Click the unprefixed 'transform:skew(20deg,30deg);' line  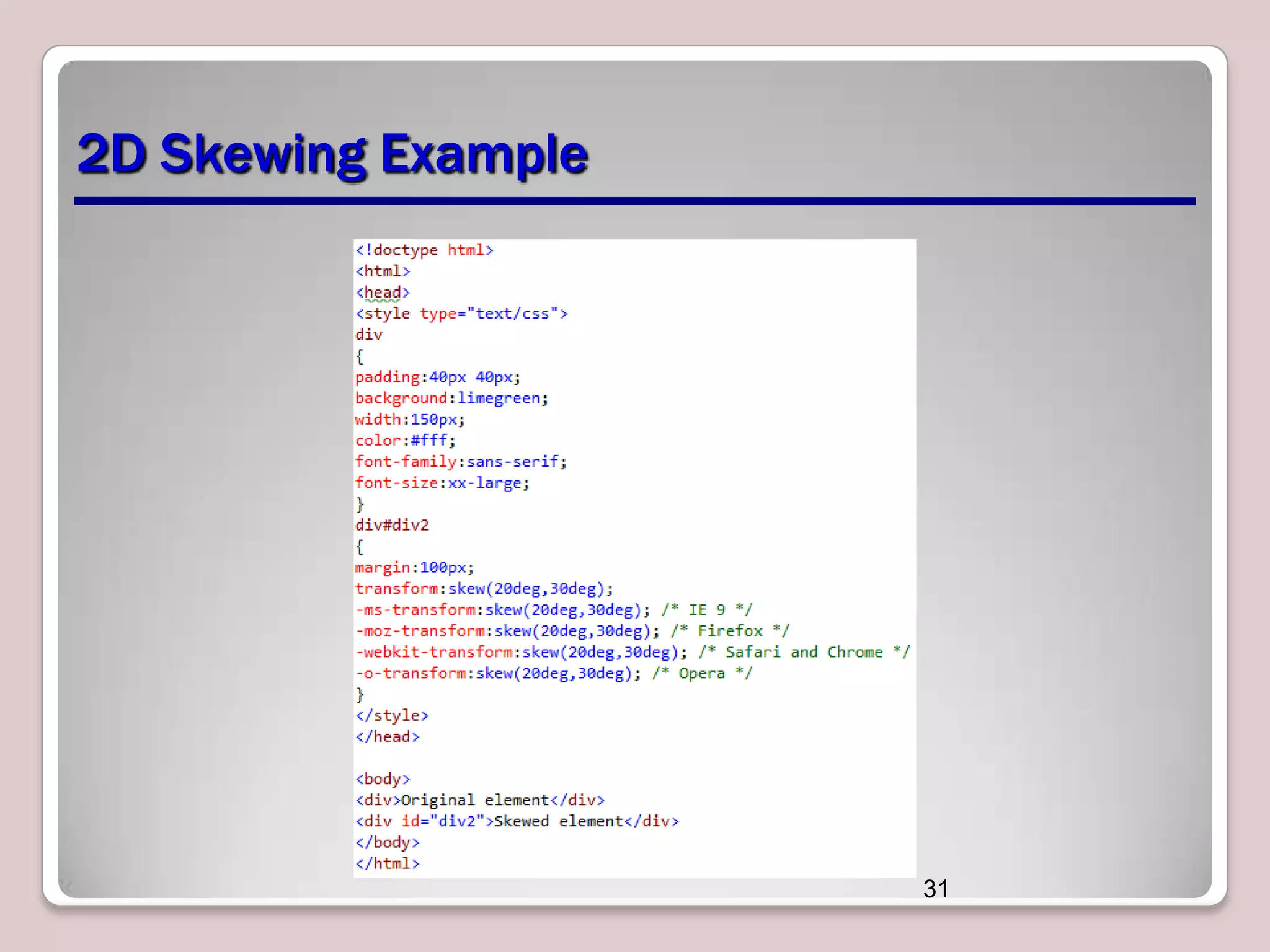[484, 589]
